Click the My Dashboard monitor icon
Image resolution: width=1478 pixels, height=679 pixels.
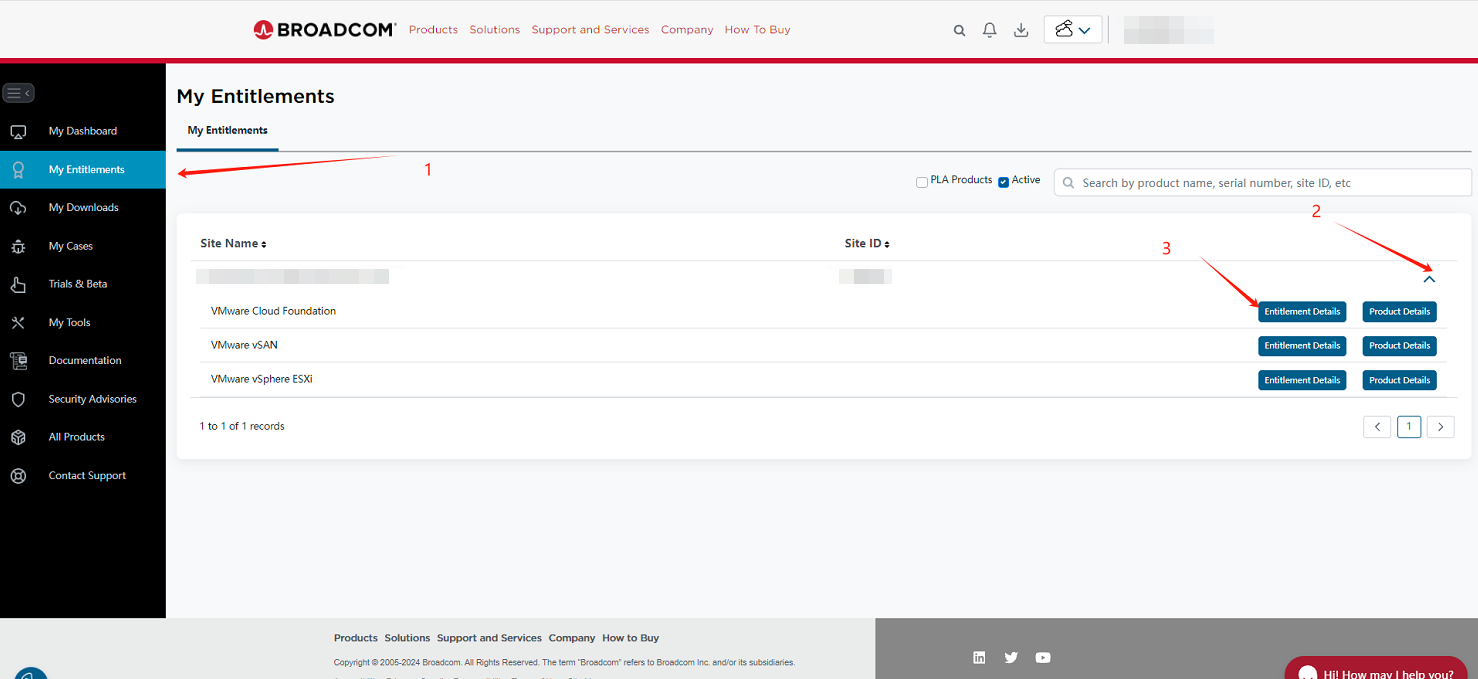(x=18, y=132)
